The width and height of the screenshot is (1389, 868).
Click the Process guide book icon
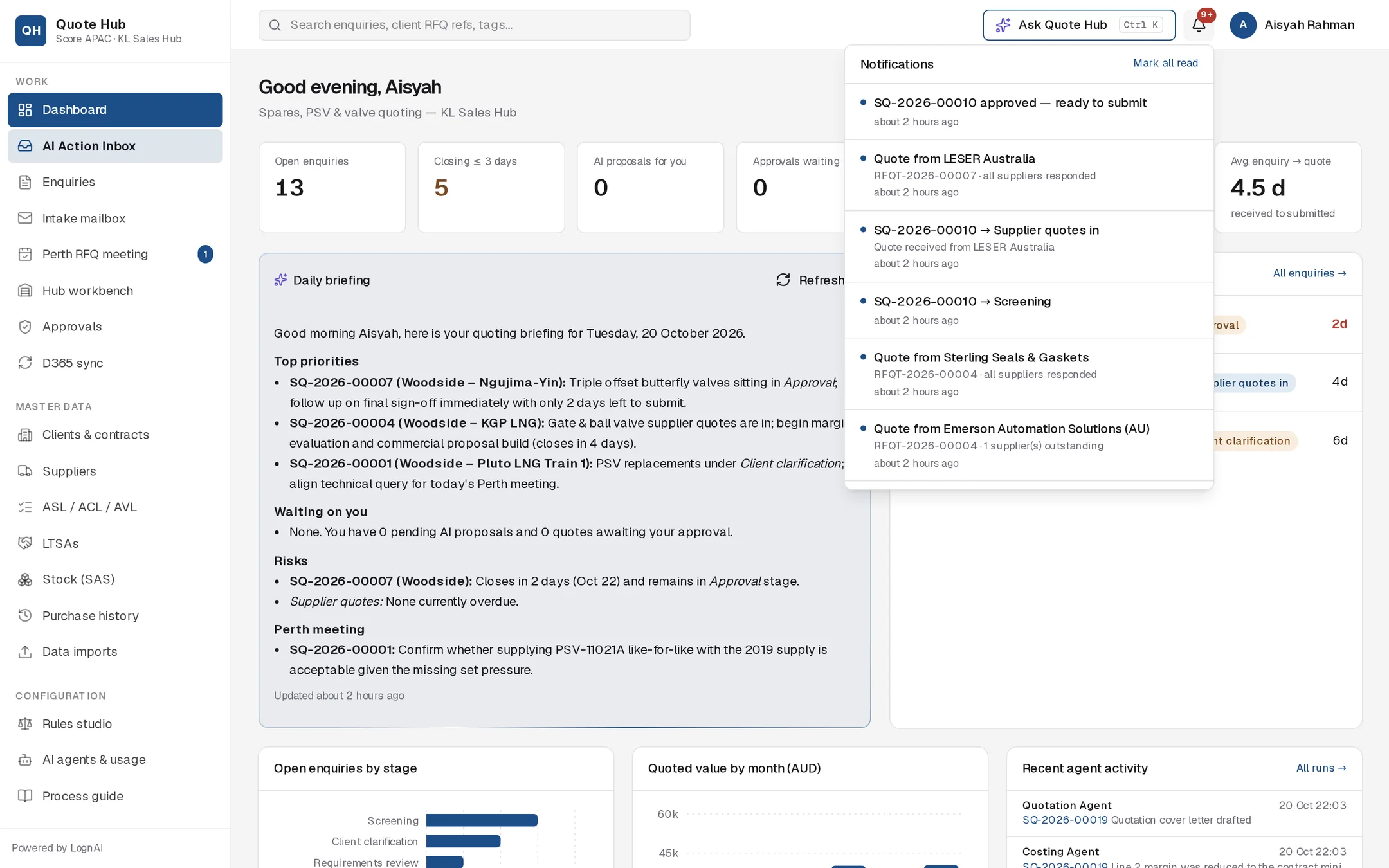click(x=25, y=796)
